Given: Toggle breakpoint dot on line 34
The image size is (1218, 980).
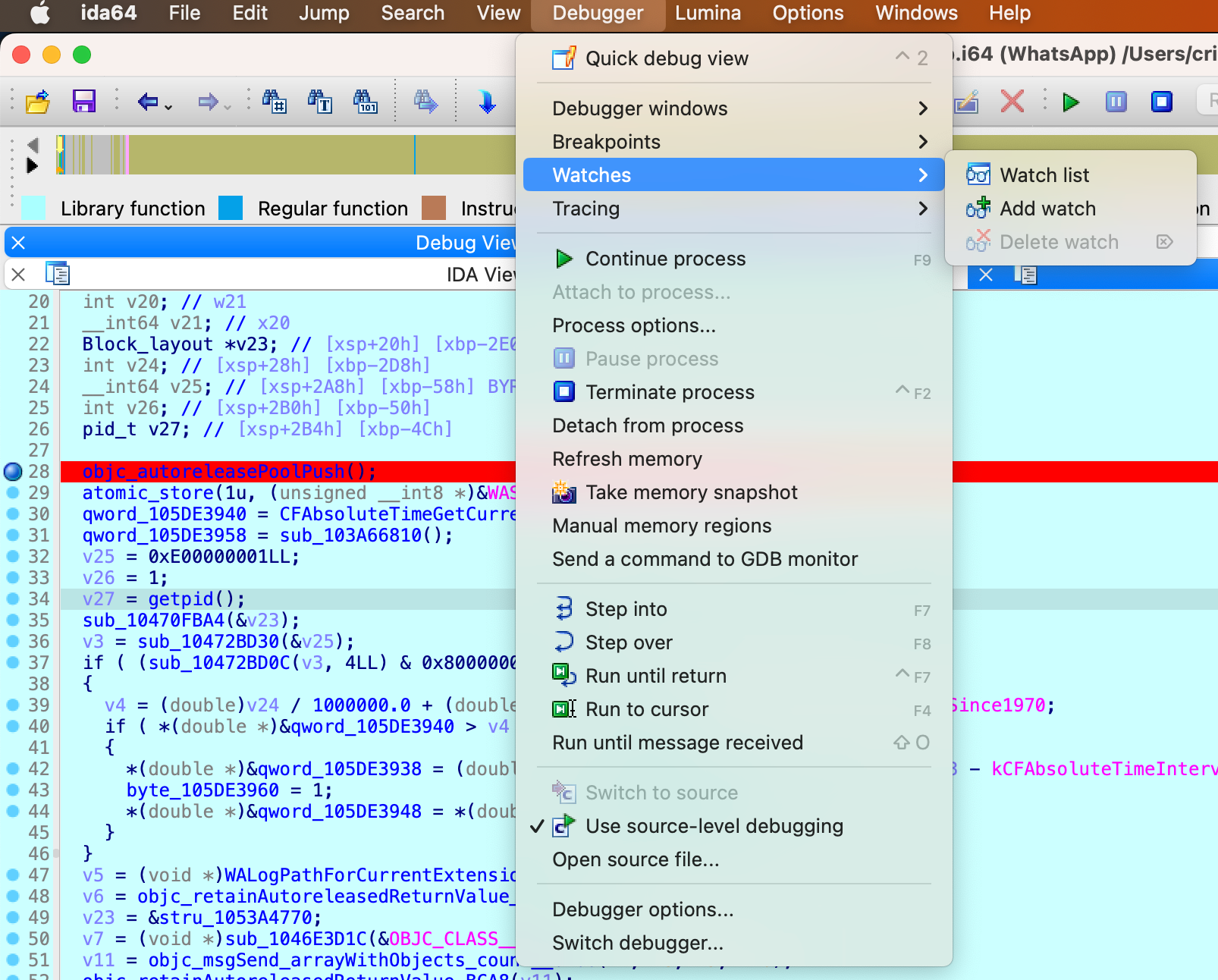Looking at the screenshot, I should pyautogui.click(x=13, y=598).
